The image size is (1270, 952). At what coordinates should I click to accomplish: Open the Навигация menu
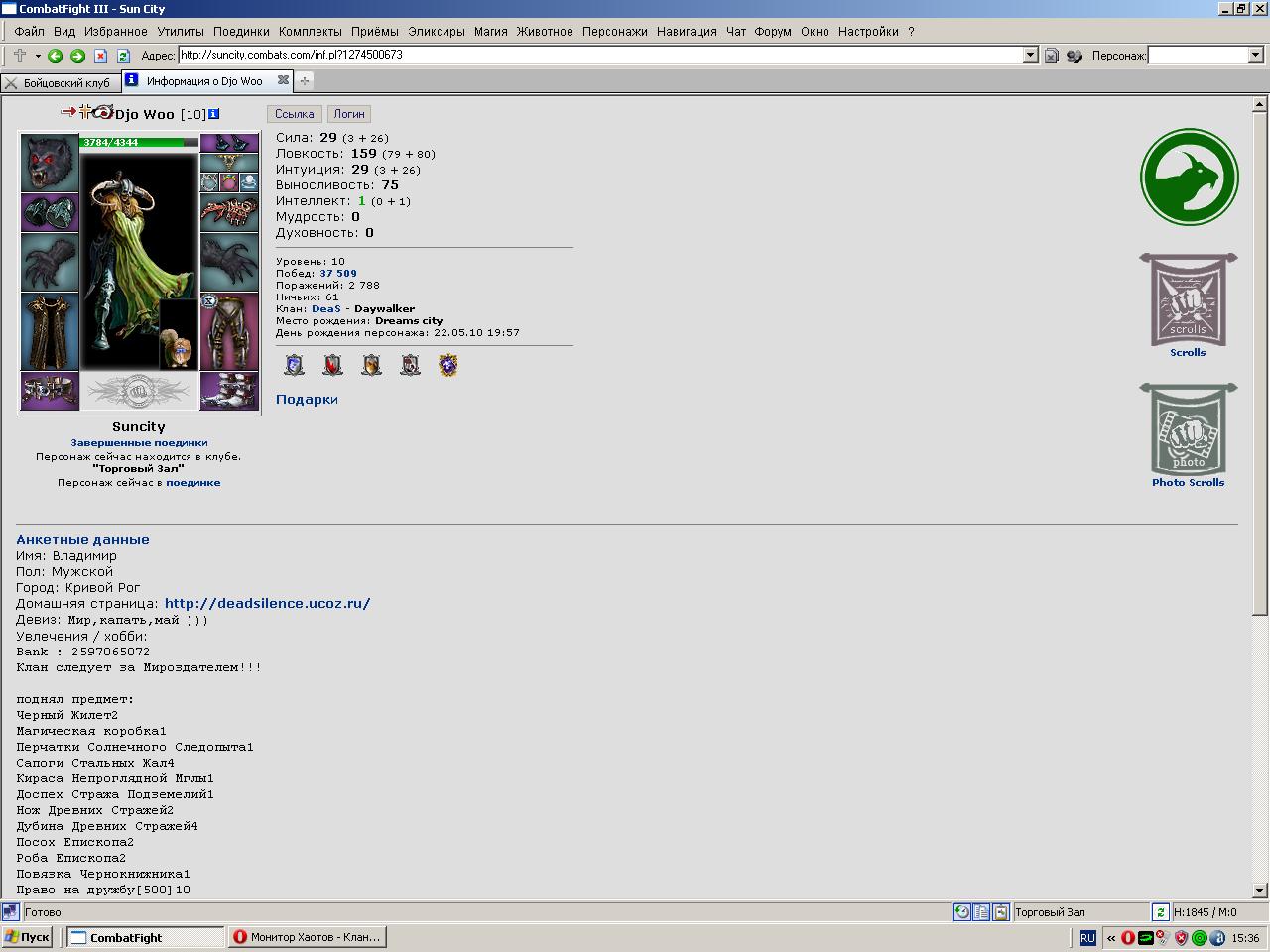(x=687, y=31)
